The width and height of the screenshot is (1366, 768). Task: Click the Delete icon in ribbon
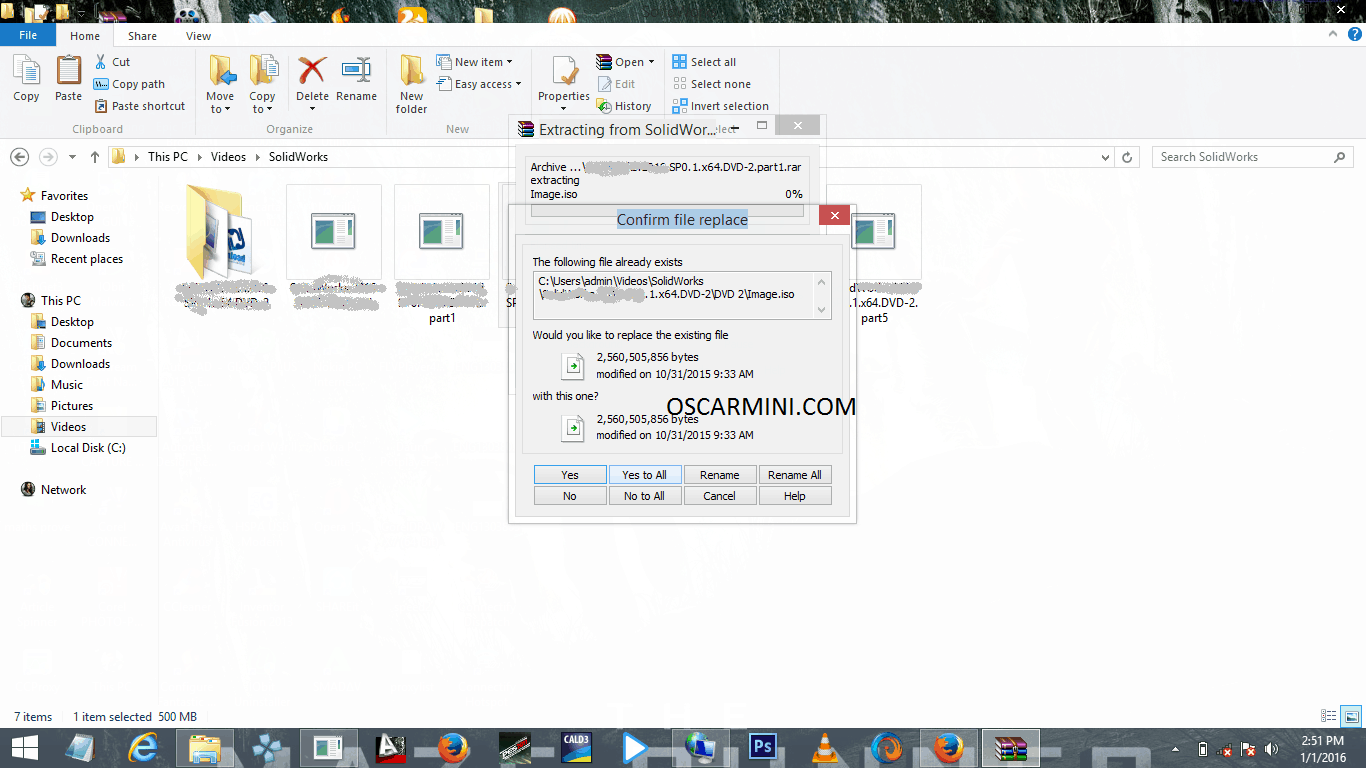coord(312,78)
